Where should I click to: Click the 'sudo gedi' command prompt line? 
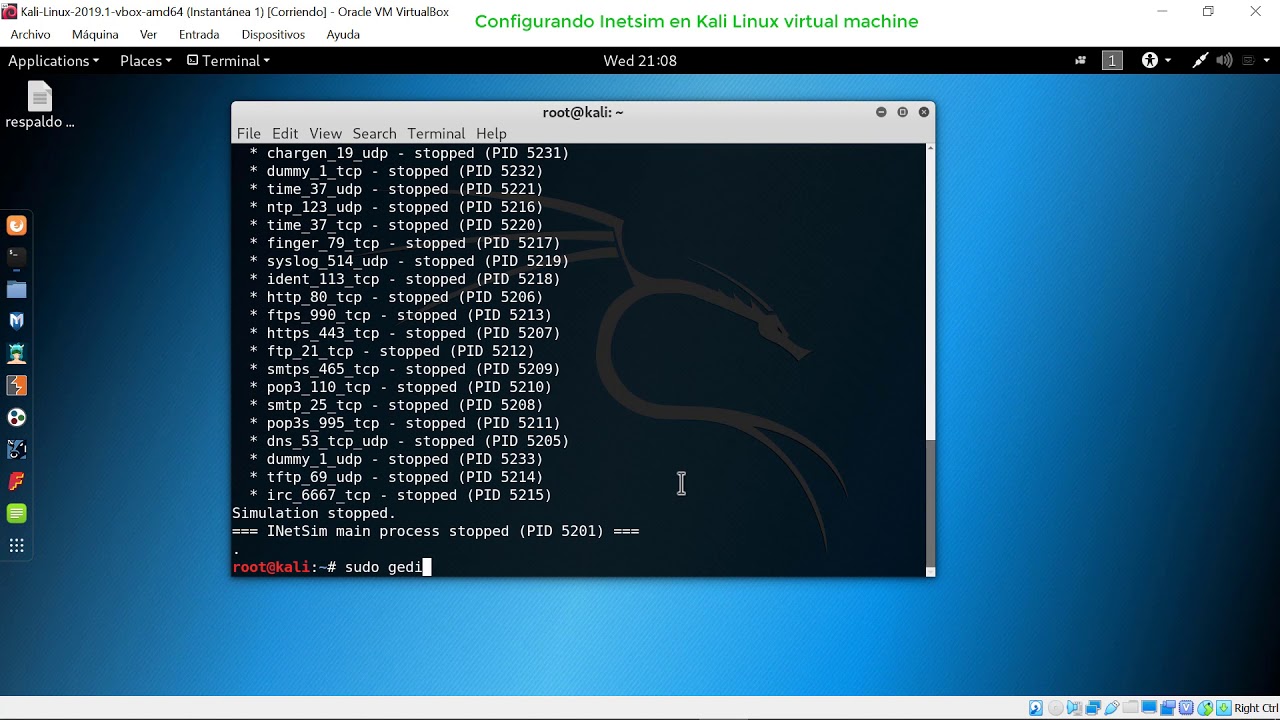[x=330, y=567]
